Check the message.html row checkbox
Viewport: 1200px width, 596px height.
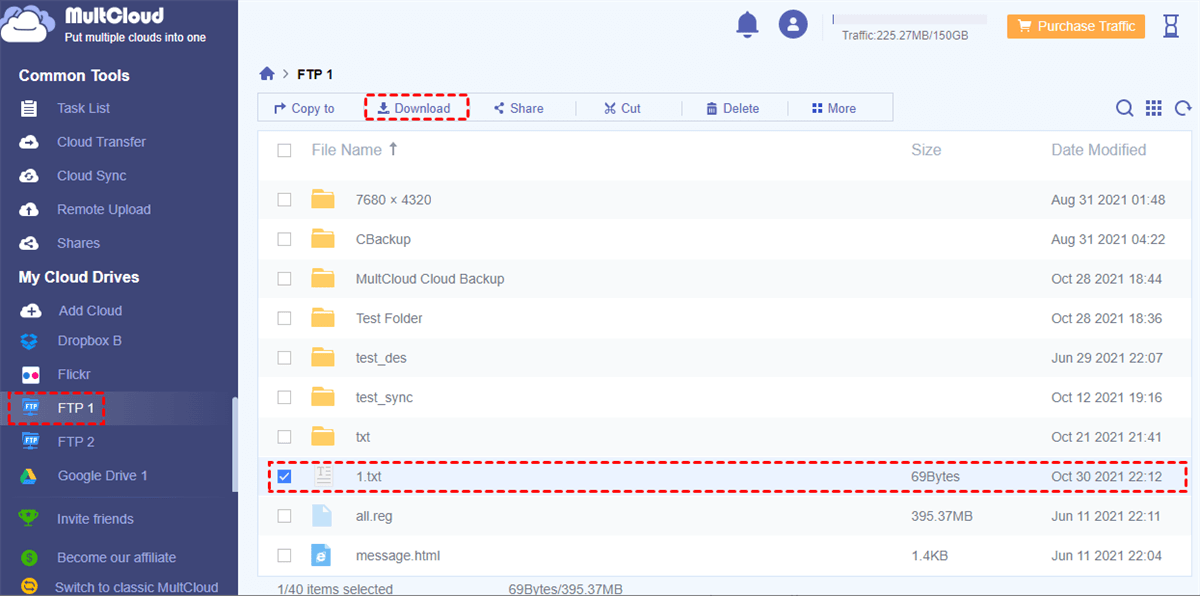coord(284,555)
